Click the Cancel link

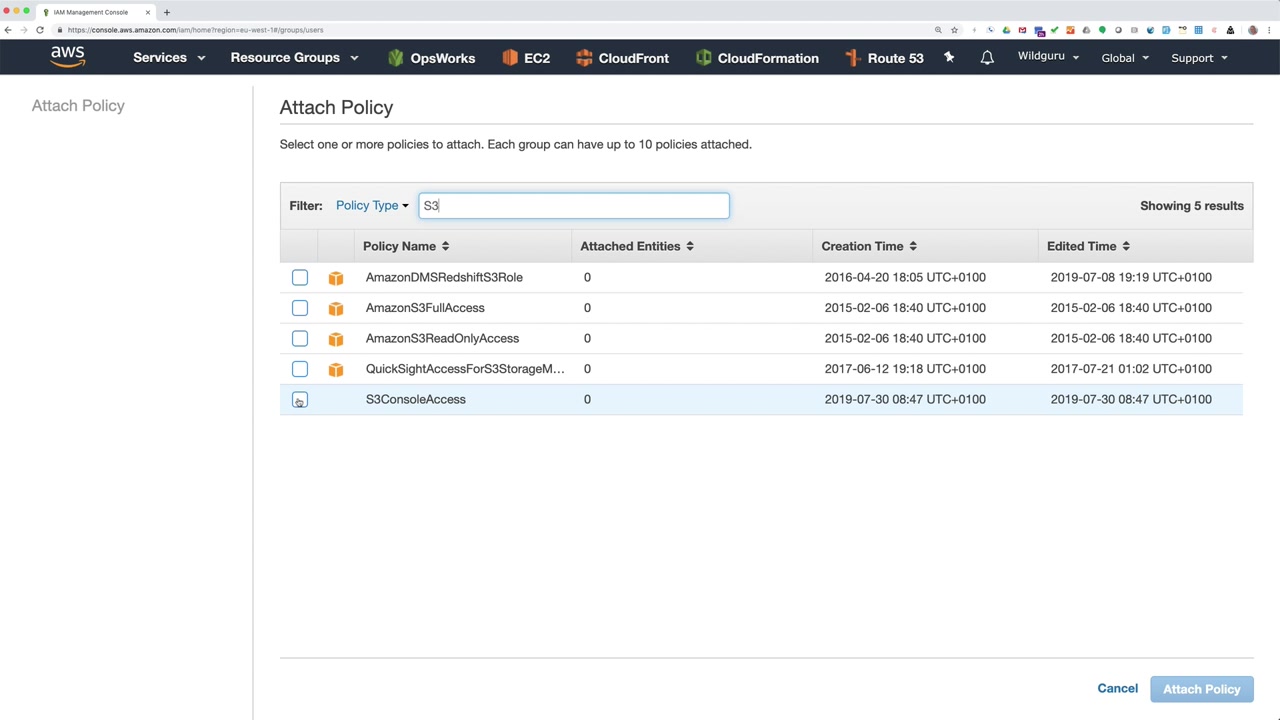1117,688
